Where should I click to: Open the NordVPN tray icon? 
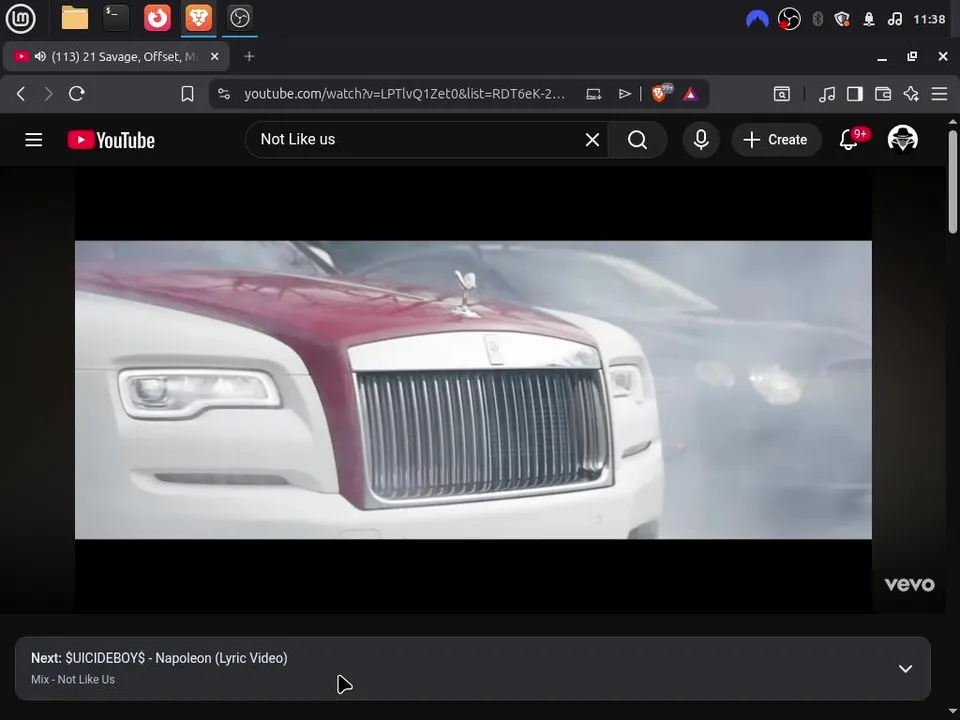coord(757,20)
